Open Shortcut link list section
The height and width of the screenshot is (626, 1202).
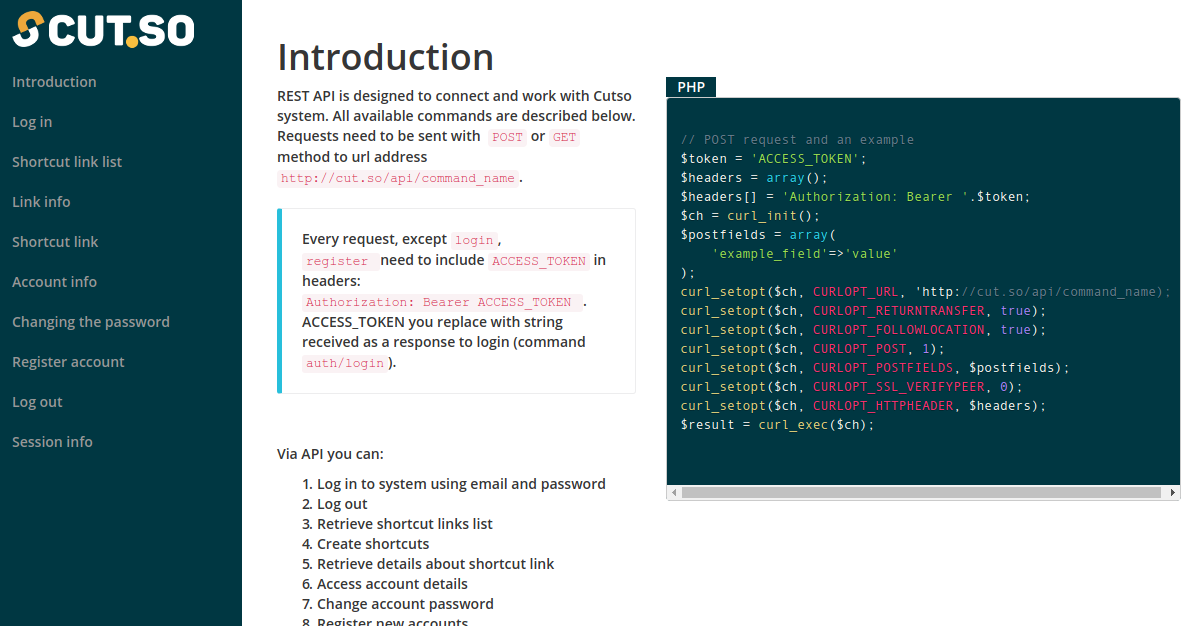point(67,162)
